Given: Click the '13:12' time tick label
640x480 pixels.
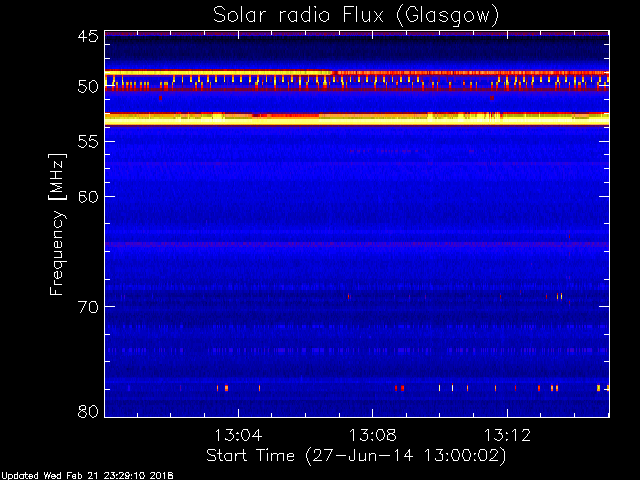Looking at the screenshot, I should [x=507, y=436].
